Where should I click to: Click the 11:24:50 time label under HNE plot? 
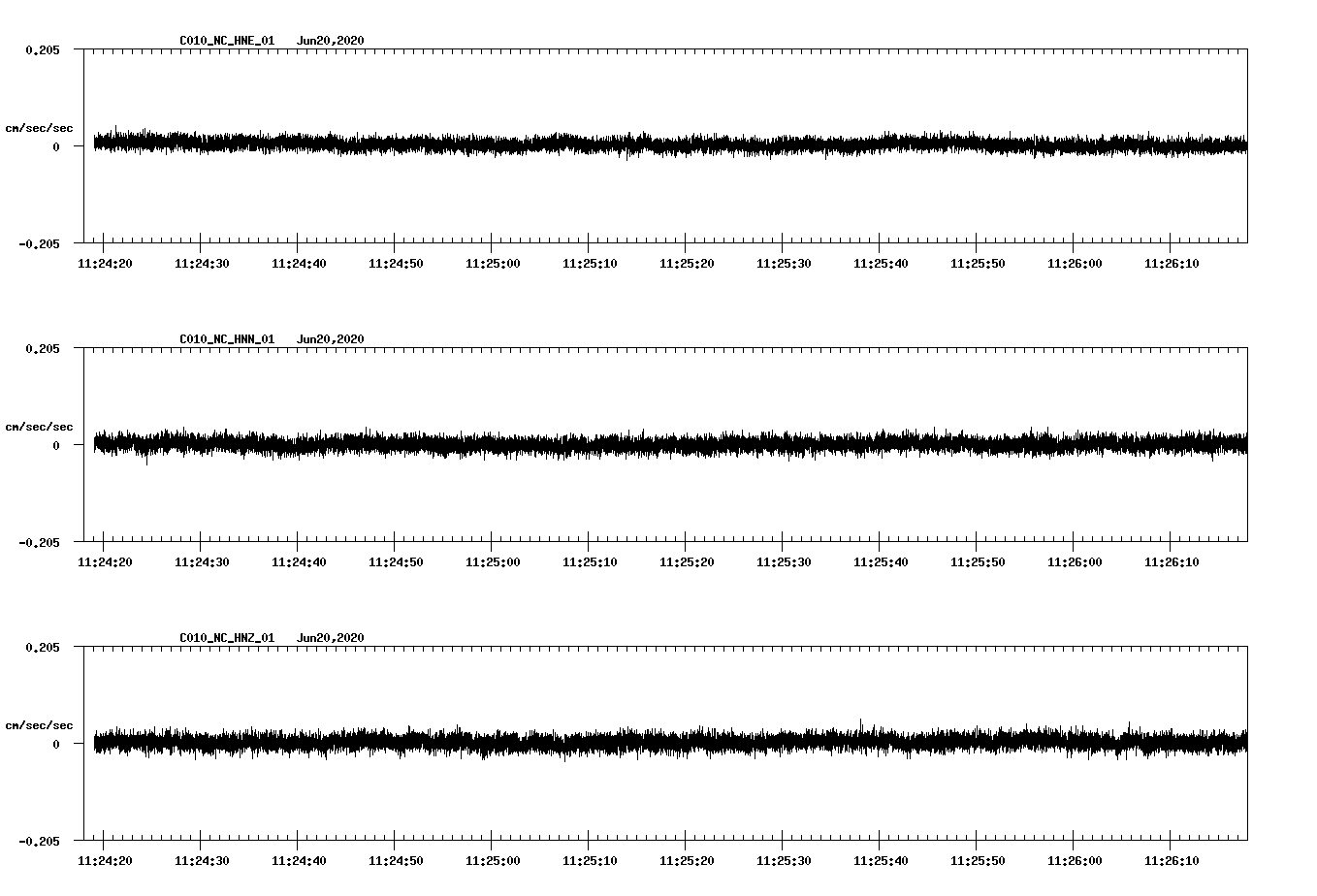396,264
